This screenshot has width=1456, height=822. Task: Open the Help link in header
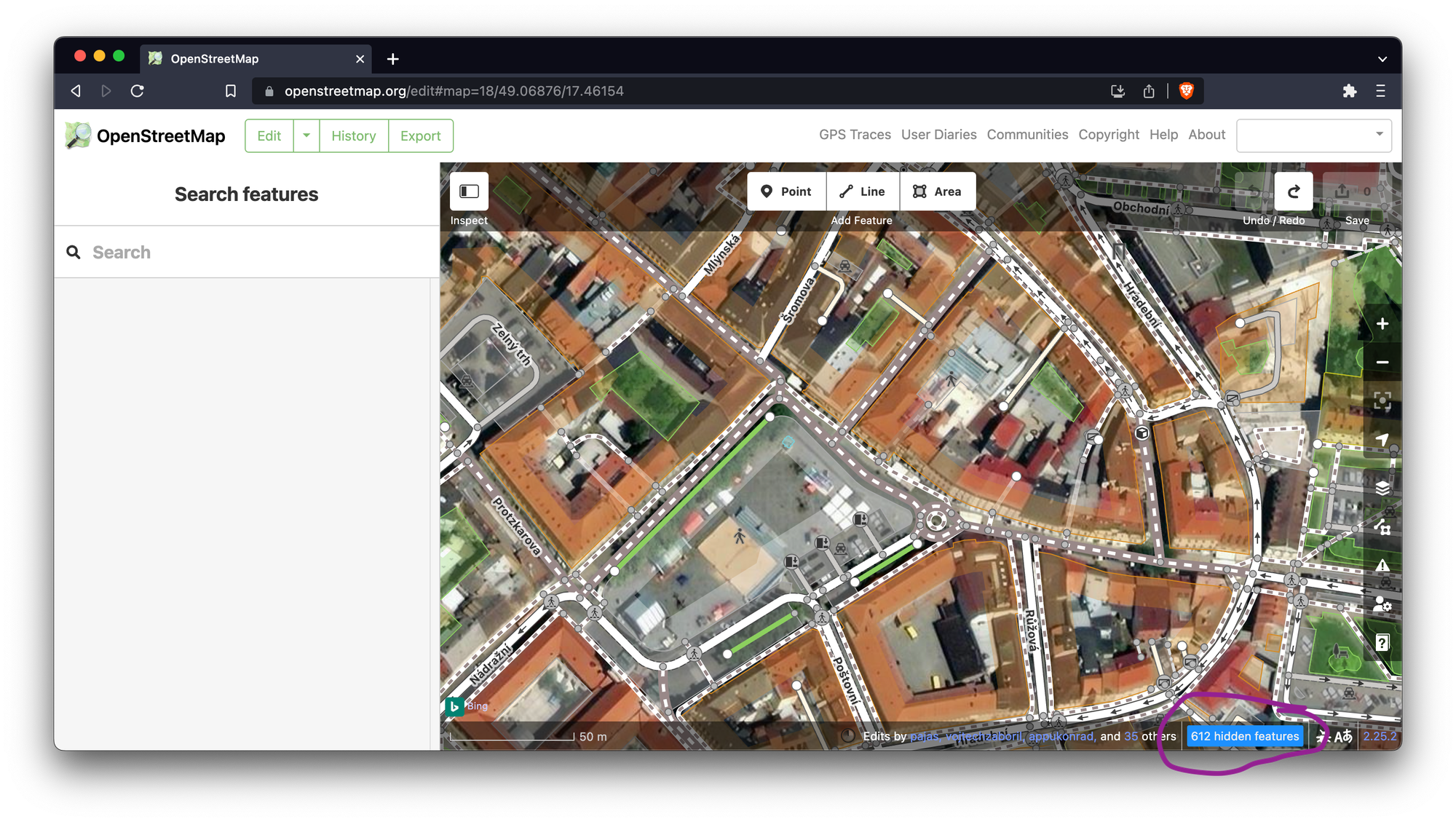click(x=1163, y=135)
